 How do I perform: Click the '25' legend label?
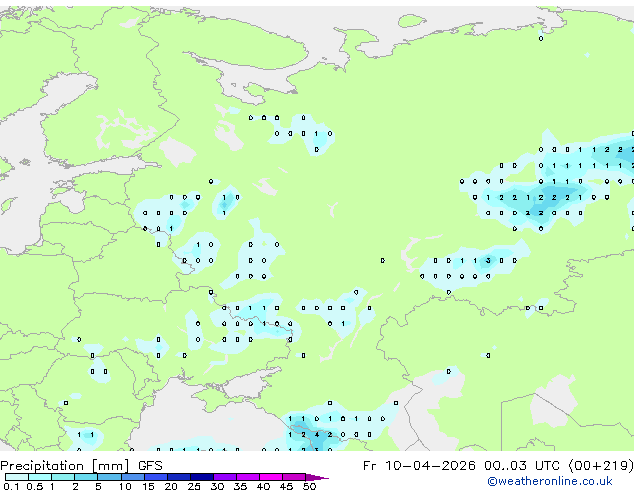194,486
